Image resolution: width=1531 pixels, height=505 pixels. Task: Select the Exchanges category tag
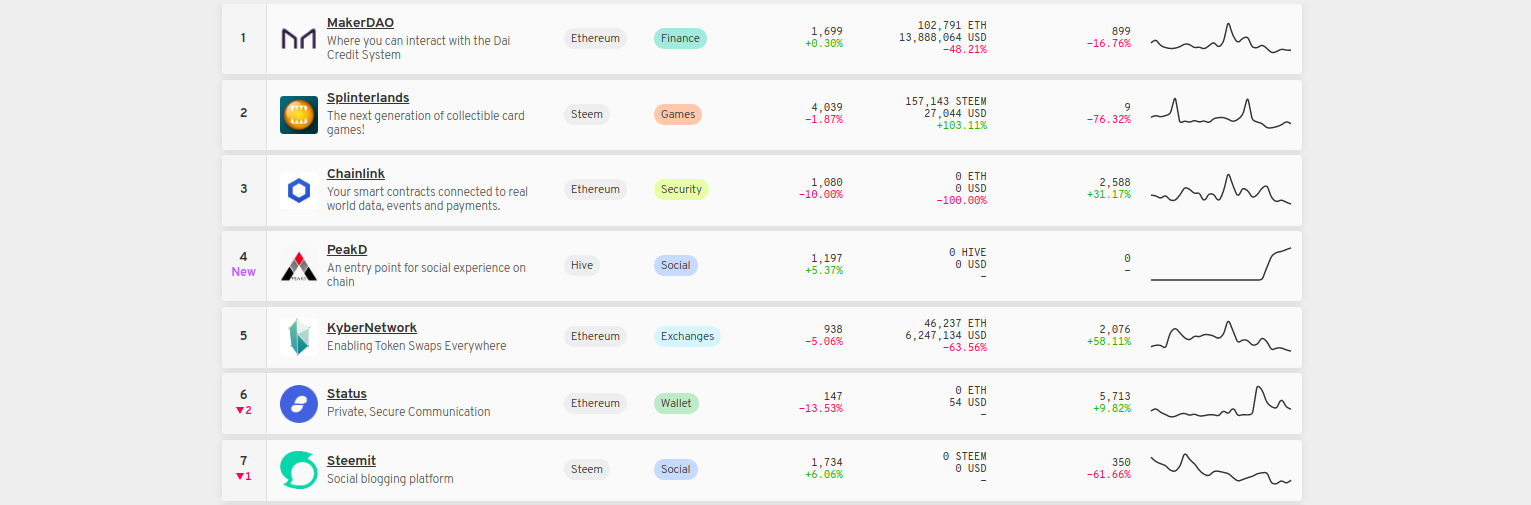(x=687, y=337)
